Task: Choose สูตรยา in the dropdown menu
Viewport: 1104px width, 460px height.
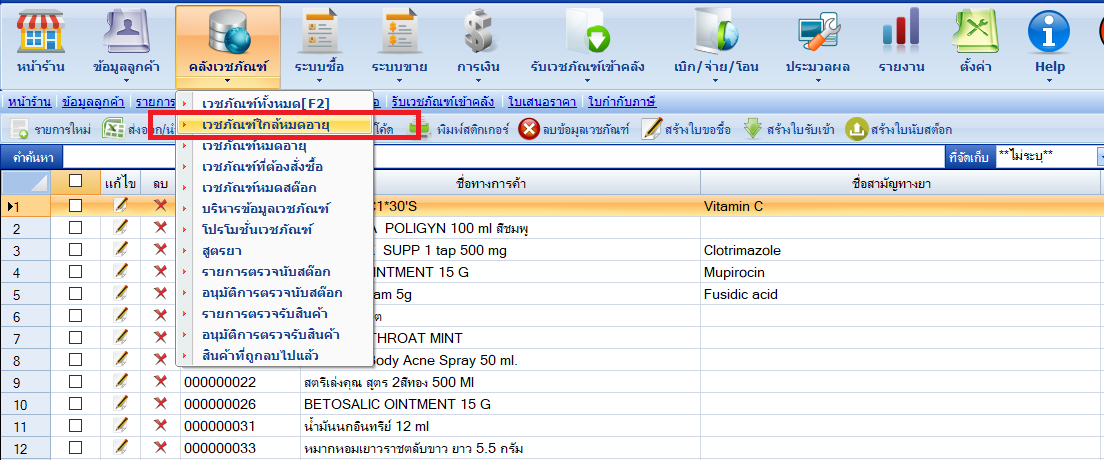Action: coord(221,251)
